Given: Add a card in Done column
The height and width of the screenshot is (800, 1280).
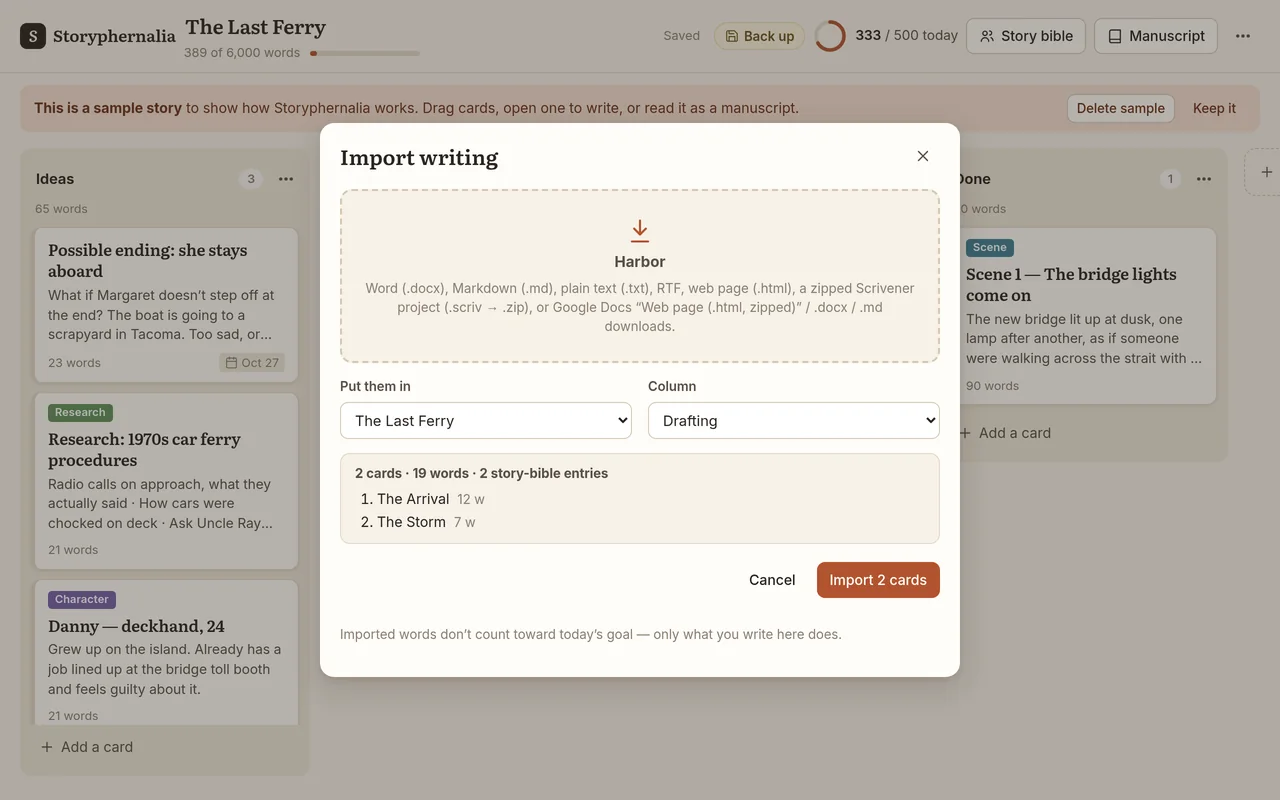Looking at the screenshot, I should click(1005, 433).
